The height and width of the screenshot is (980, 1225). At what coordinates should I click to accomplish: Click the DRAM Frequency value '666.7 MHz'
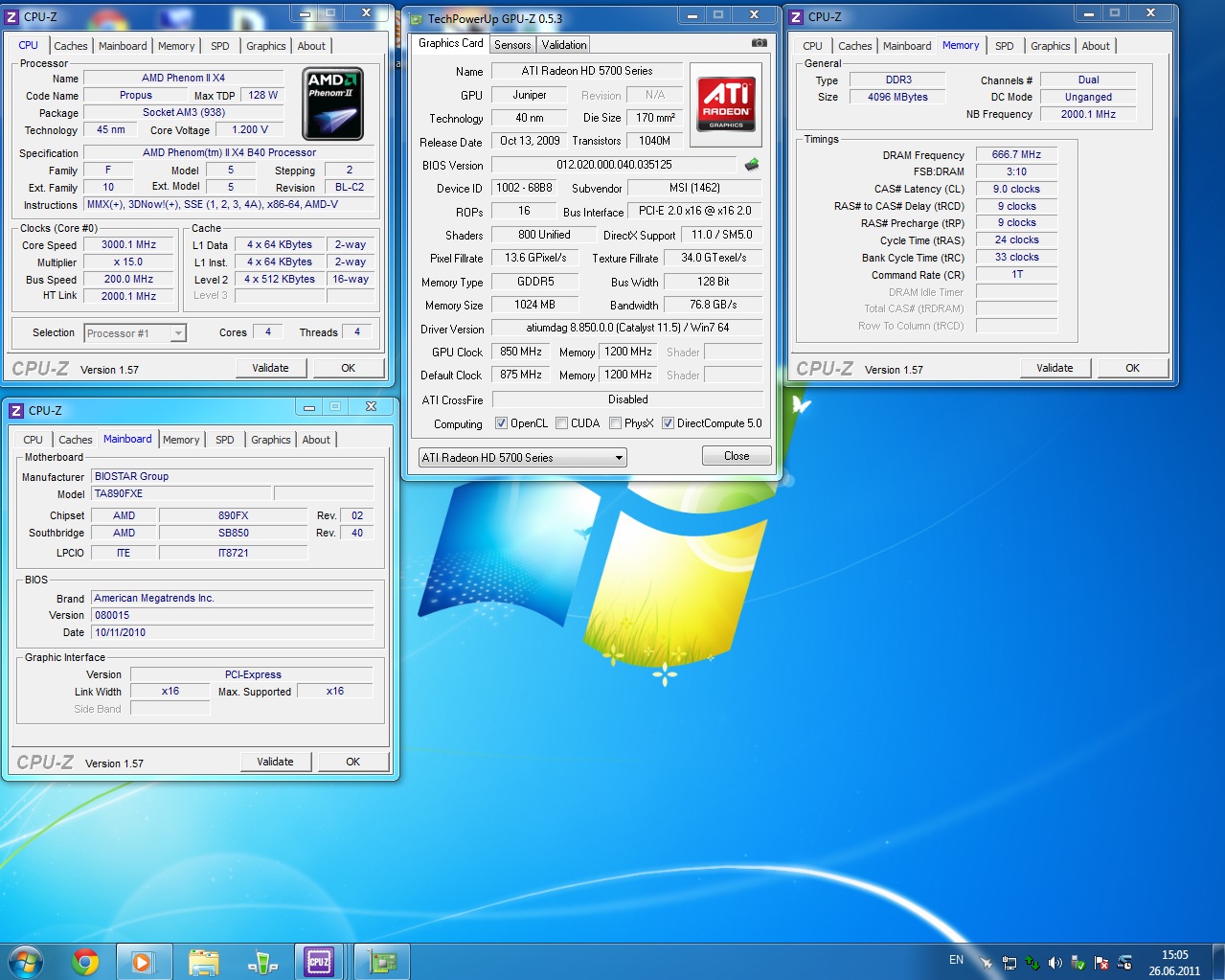(x=1016, y=154)
